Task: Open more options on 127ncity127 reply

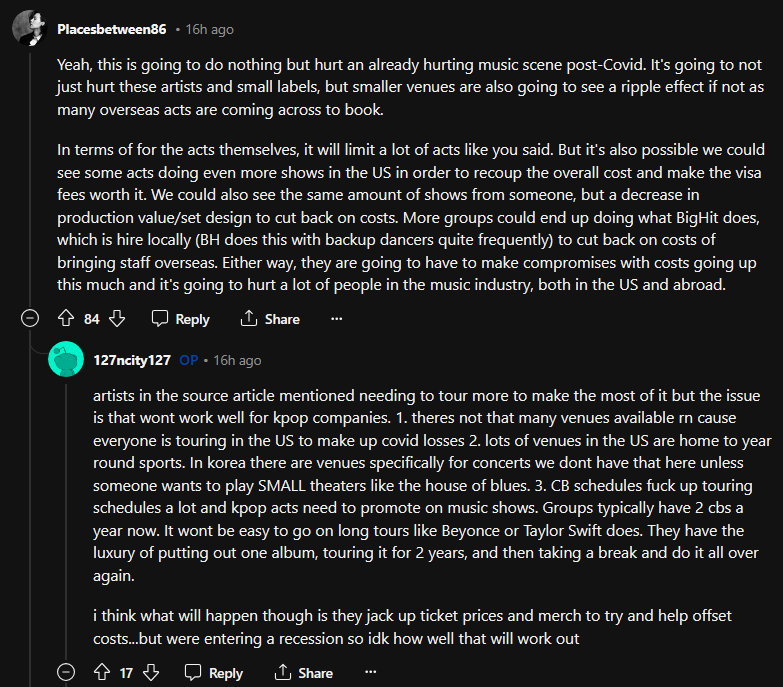Action: (370, 672)
